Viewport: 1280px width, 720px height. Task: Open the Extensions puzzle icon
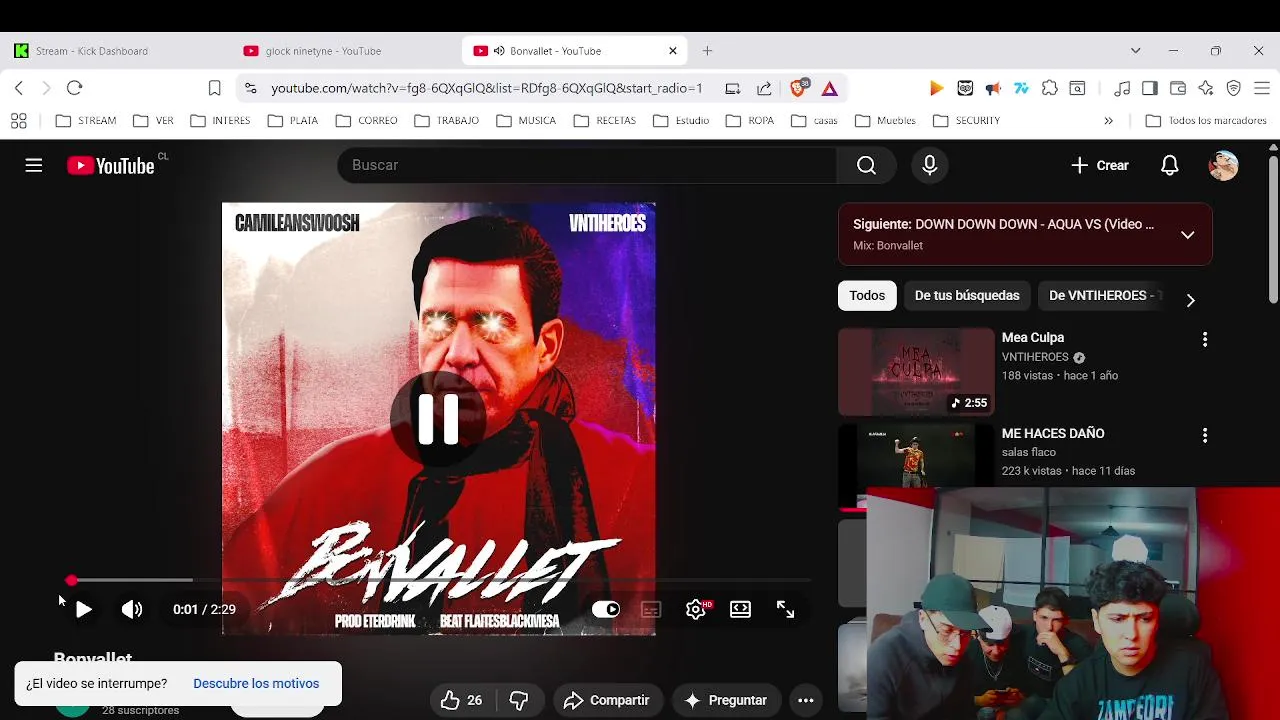tap(1049, 88)
